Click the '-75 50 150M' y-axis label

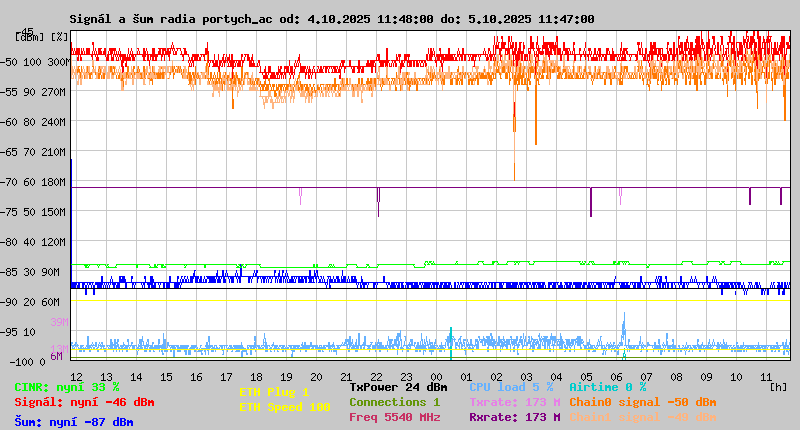(x=35, y=212)
